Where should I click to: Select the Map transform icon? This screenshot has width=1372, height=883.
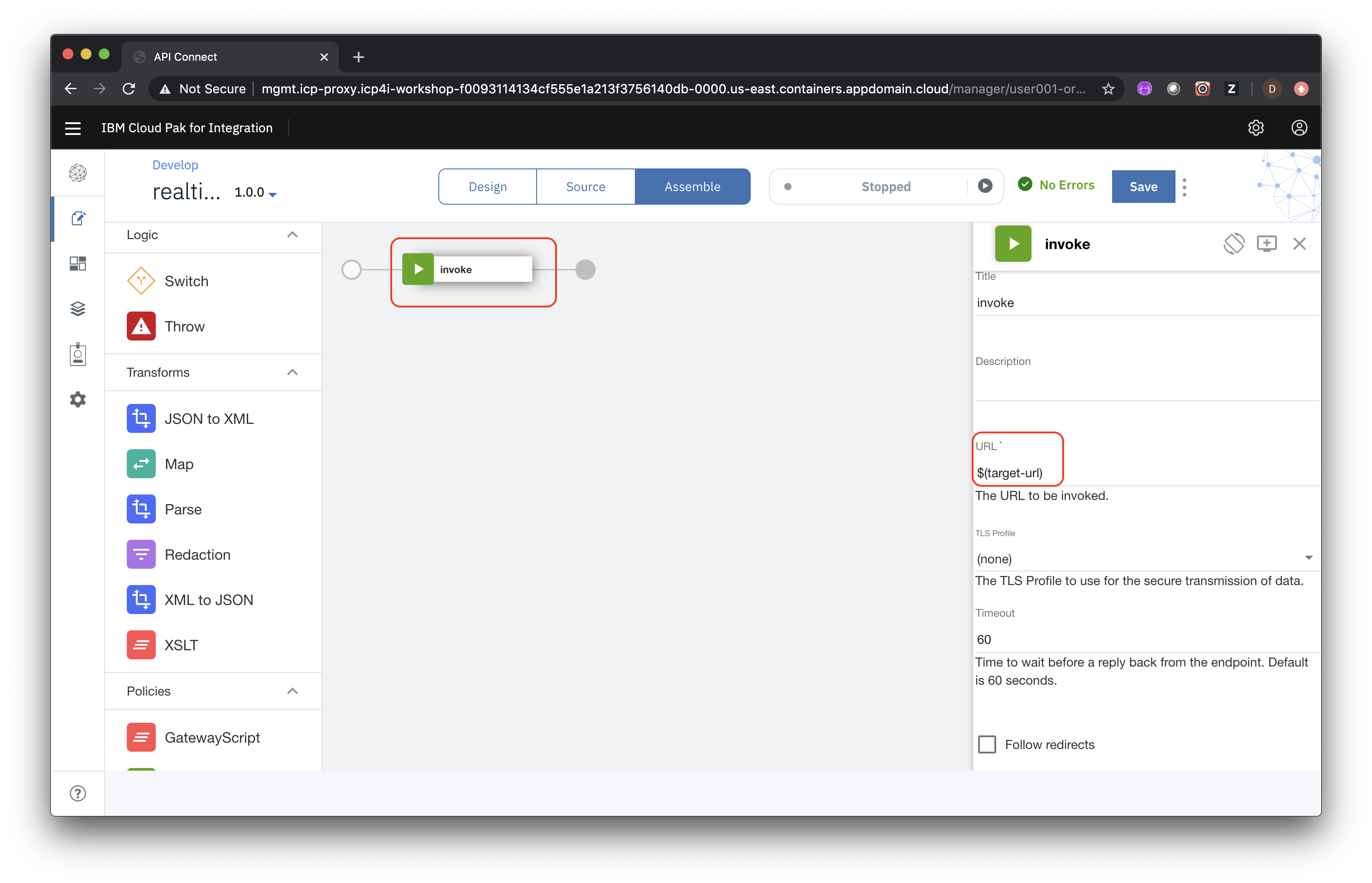pyautogui.click(x=140, y=463)
